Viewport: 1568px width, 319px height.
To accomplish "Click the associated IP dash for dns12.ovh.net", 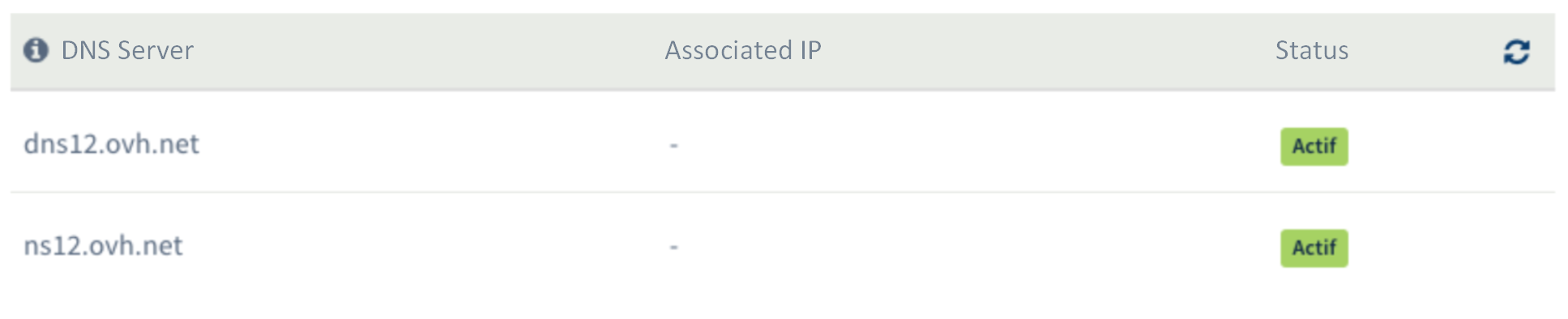I will pos(673,146).
